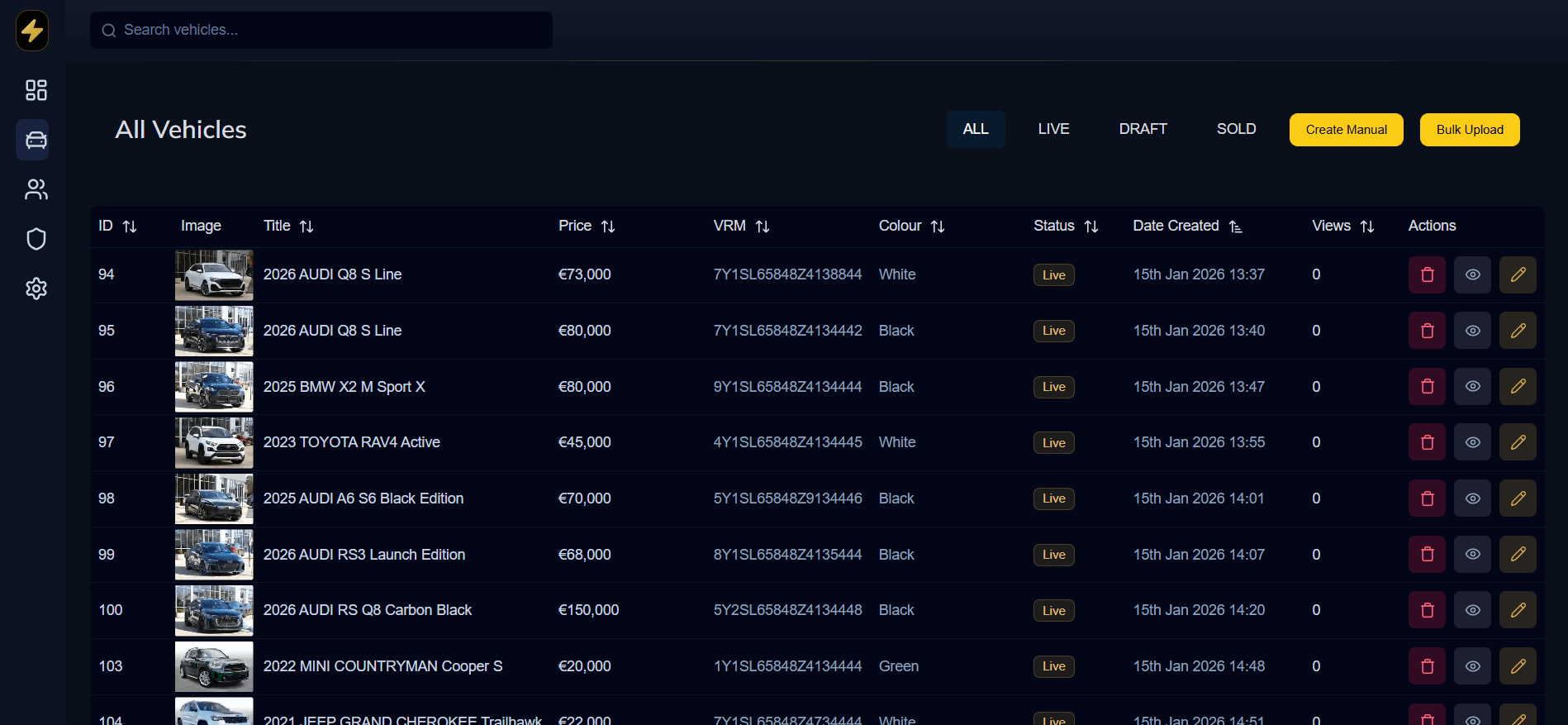The image size is (1568, 725).
Task: Switch to the LIVE filter tab
Action: click(x=1053, y=129)
